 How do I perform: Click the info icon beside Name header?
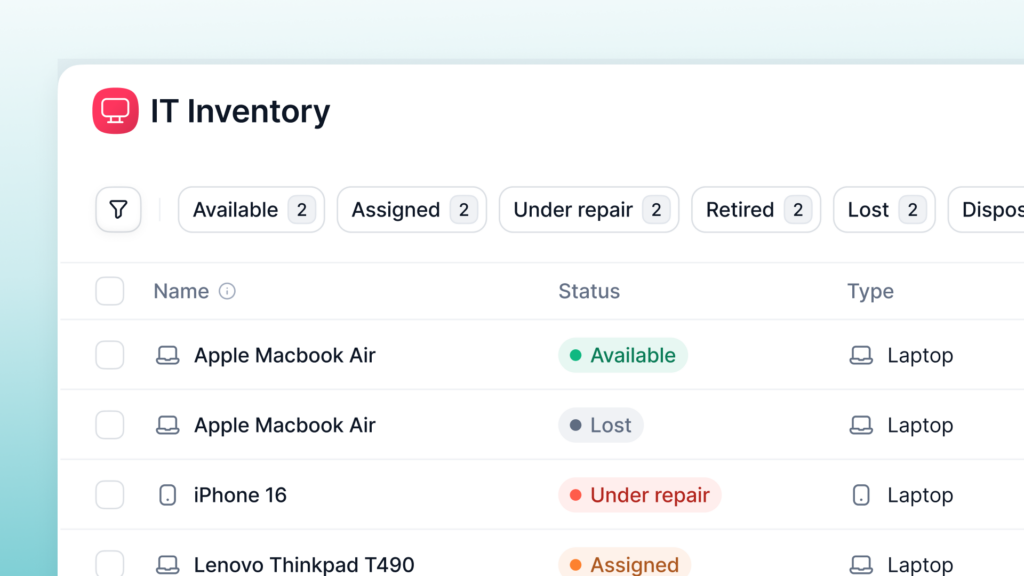pyautogui.click(x=227, y=292)
